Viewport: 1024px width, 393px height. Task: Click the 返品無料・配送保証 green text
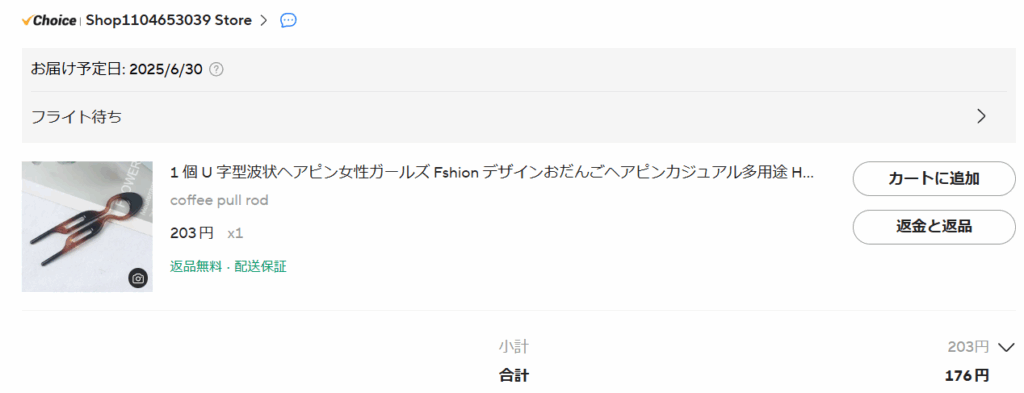coord(228,266)
